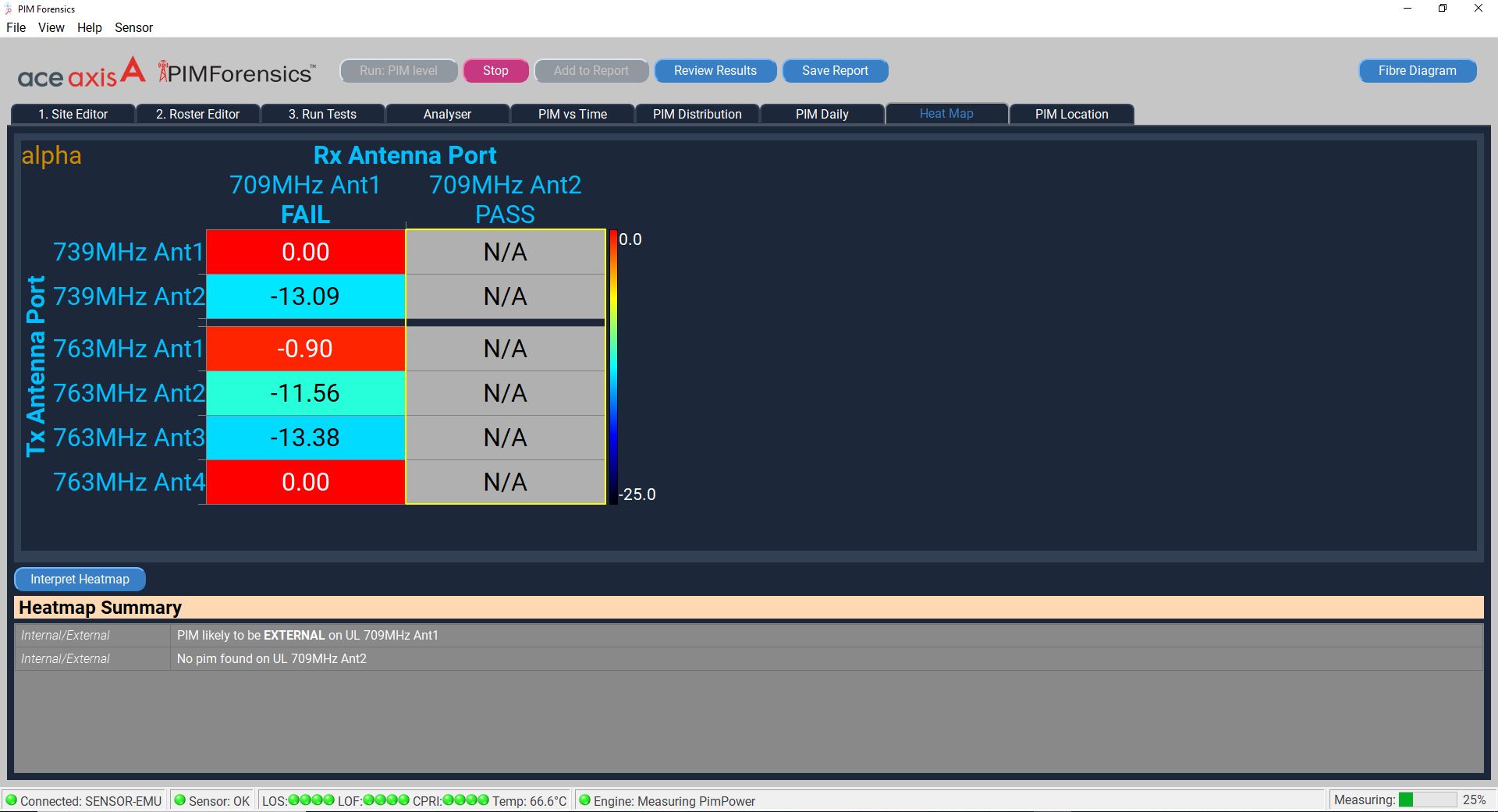Click the alpha sector label
Viewport: 1498px width, 812px height.
click(x=51, y=155)
